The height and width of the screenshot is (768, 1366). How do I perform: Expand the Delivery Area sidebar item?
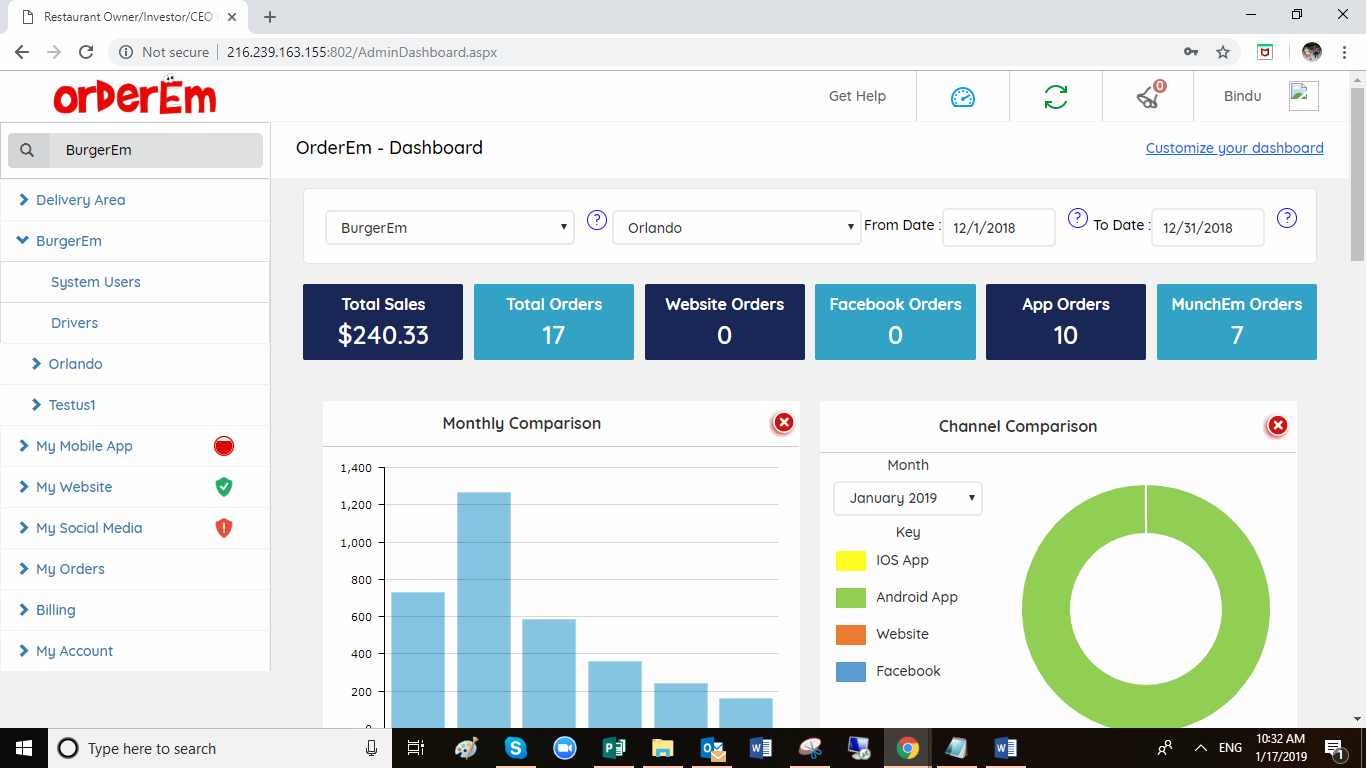click(80, 200)
